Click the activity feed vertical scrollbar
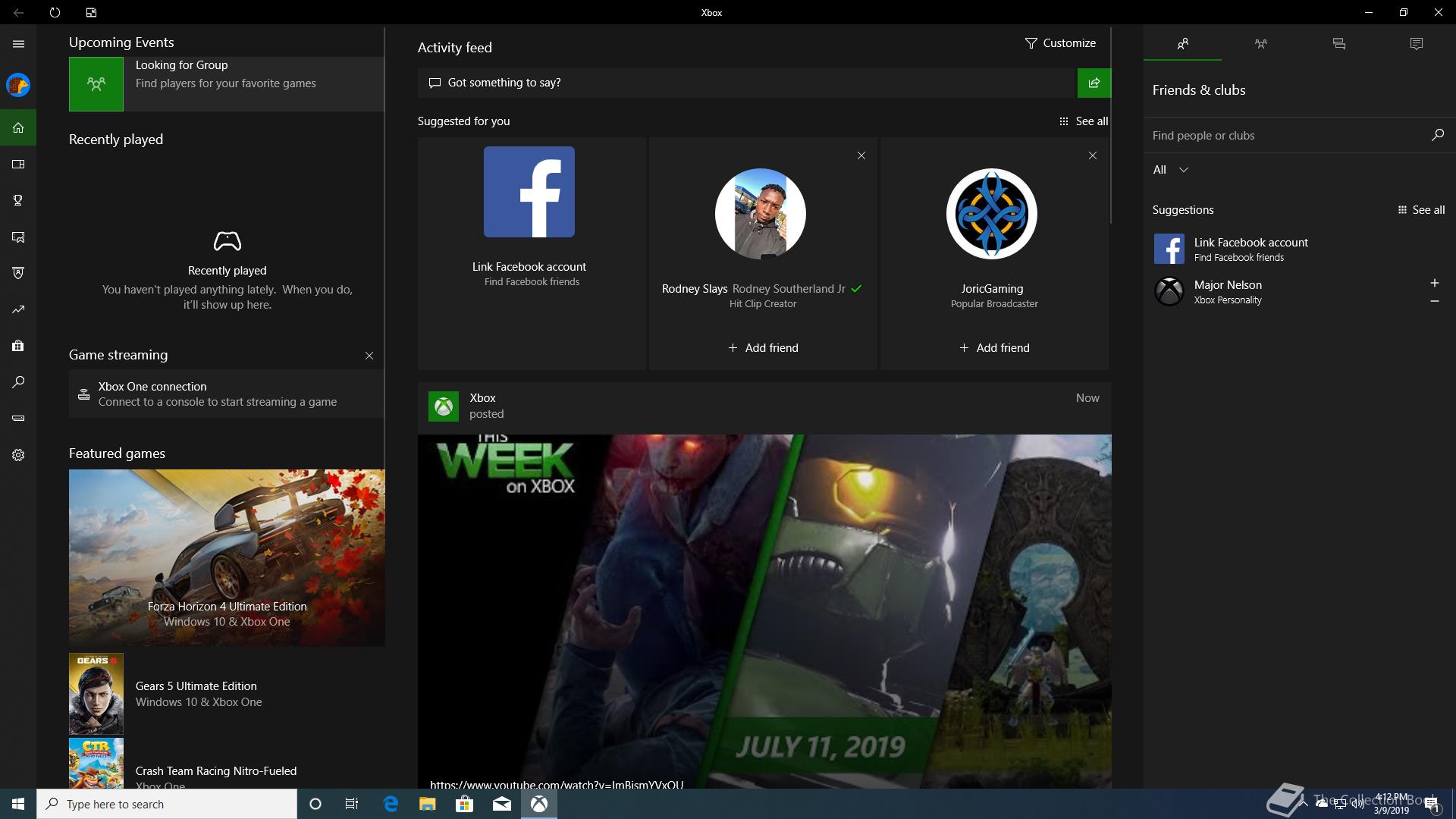1456x819 pixels. 1111,125
